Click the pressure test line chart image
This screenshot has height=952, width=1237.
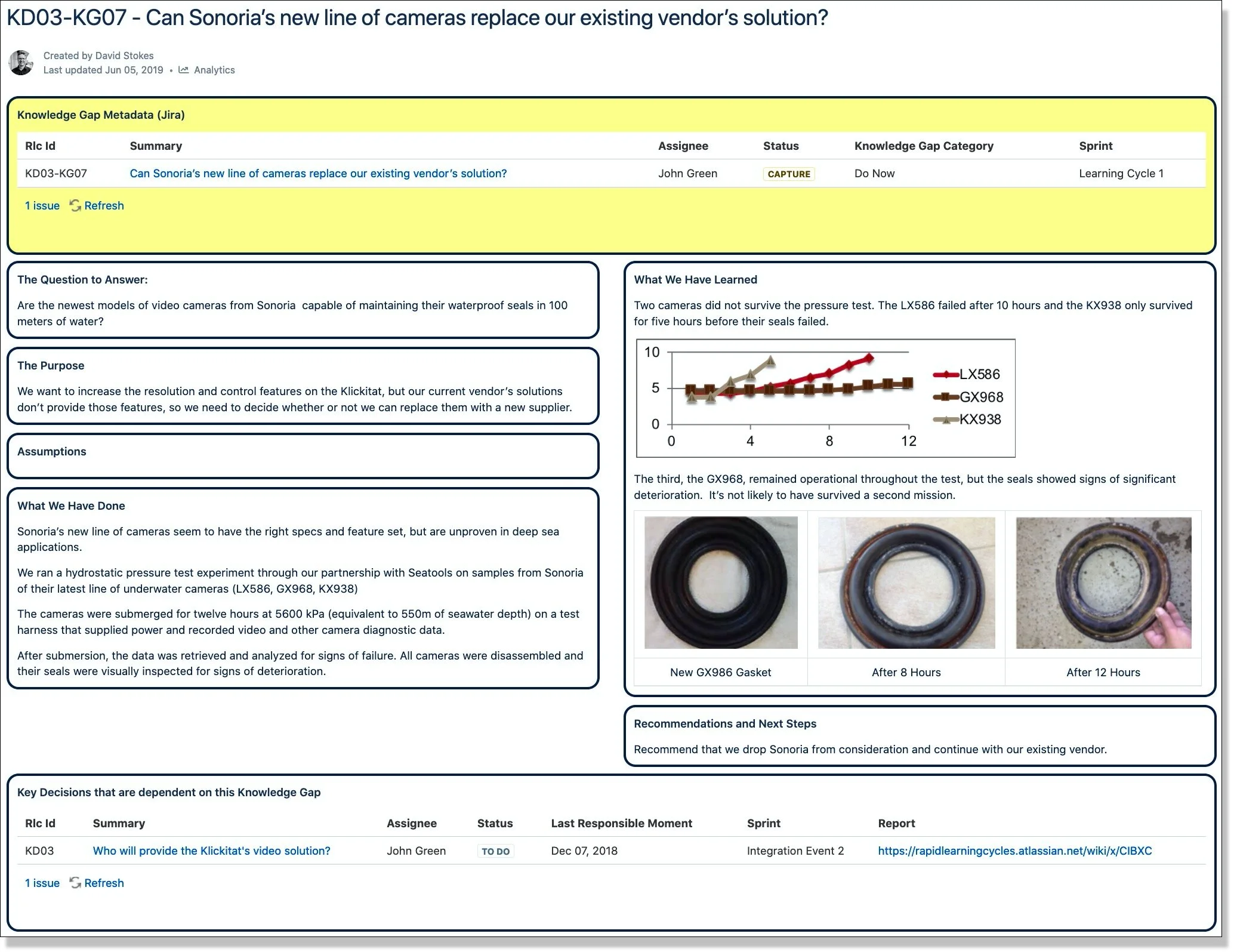826,398
